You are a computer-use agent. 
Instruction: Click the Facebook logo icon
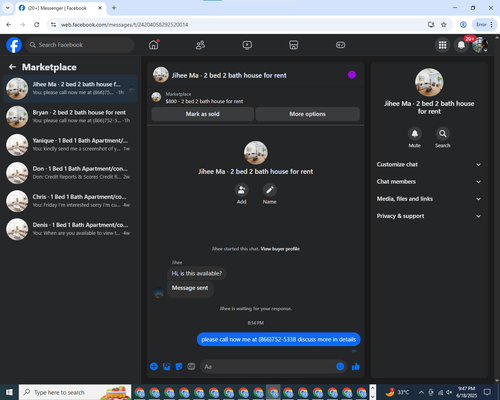14,45
